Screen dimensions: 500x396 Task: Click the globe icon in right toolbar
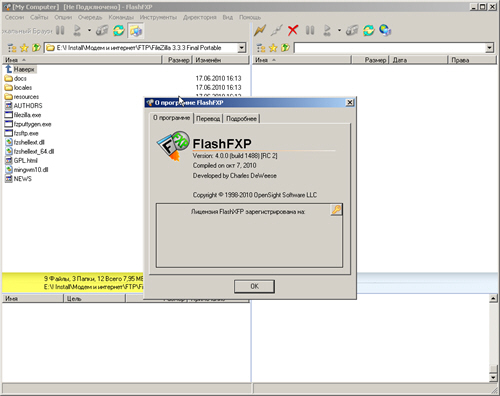pyautogui.click(x=385, y=31)
